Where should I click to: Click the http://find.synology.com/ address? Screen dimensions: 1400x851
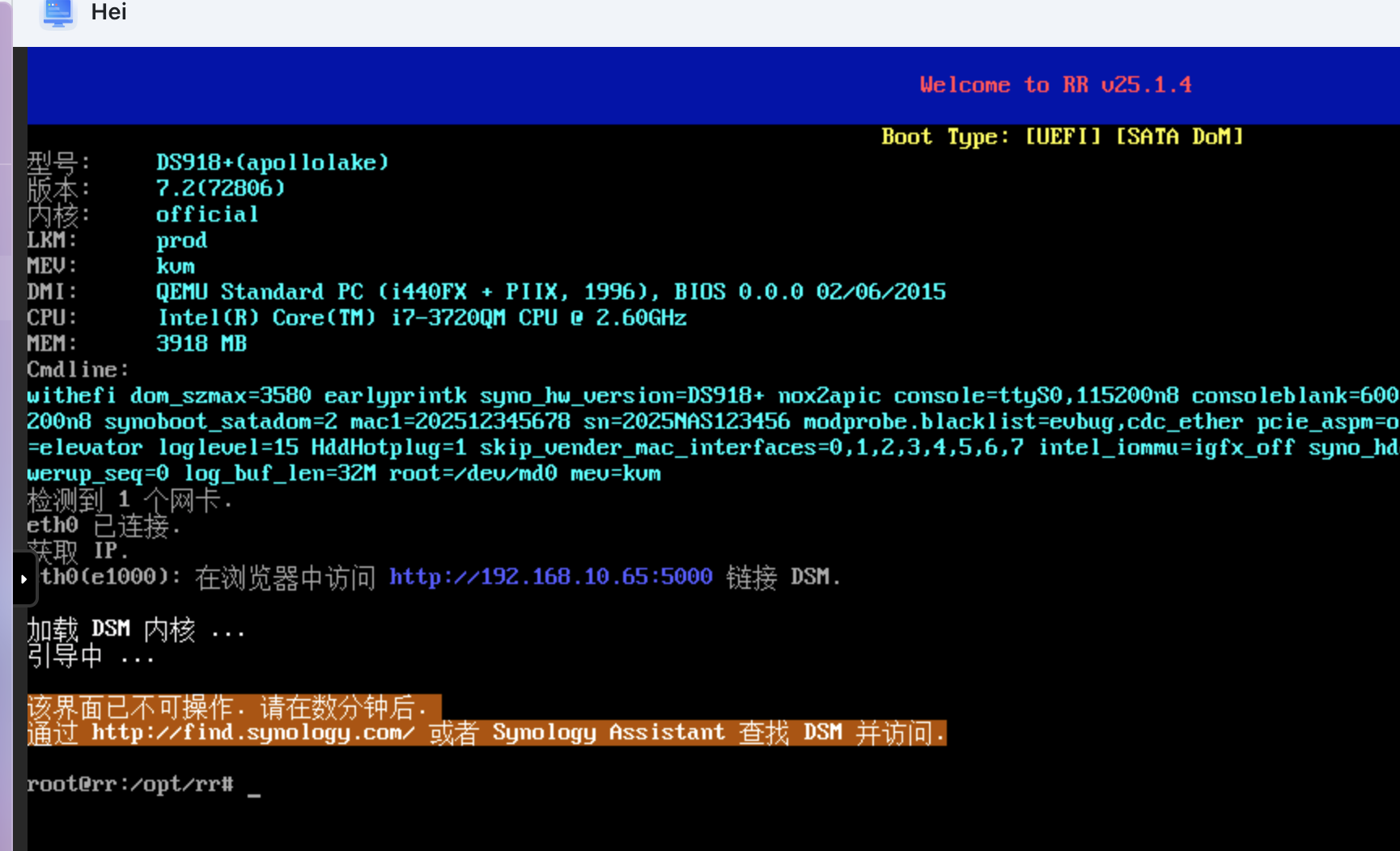click(252, 733)
